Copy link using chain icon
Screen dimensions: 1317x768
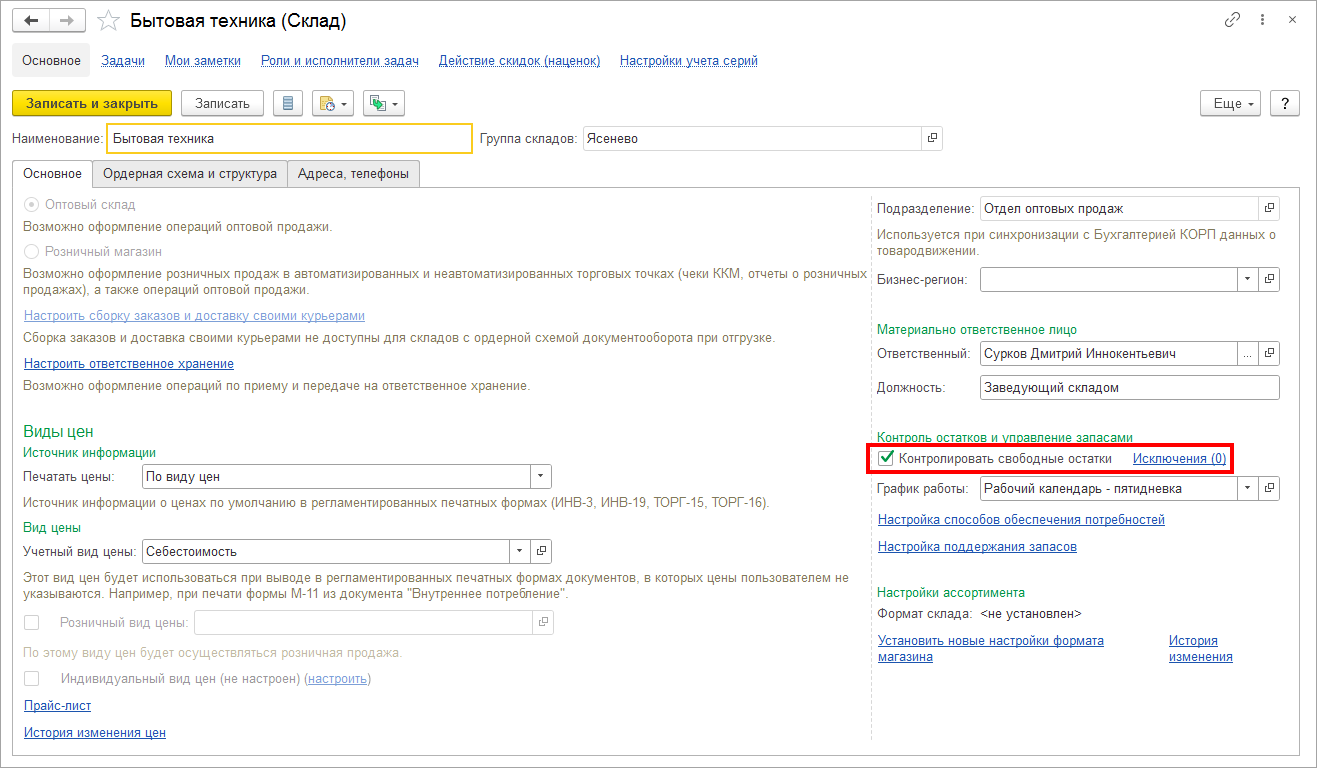click(1232, 20)
